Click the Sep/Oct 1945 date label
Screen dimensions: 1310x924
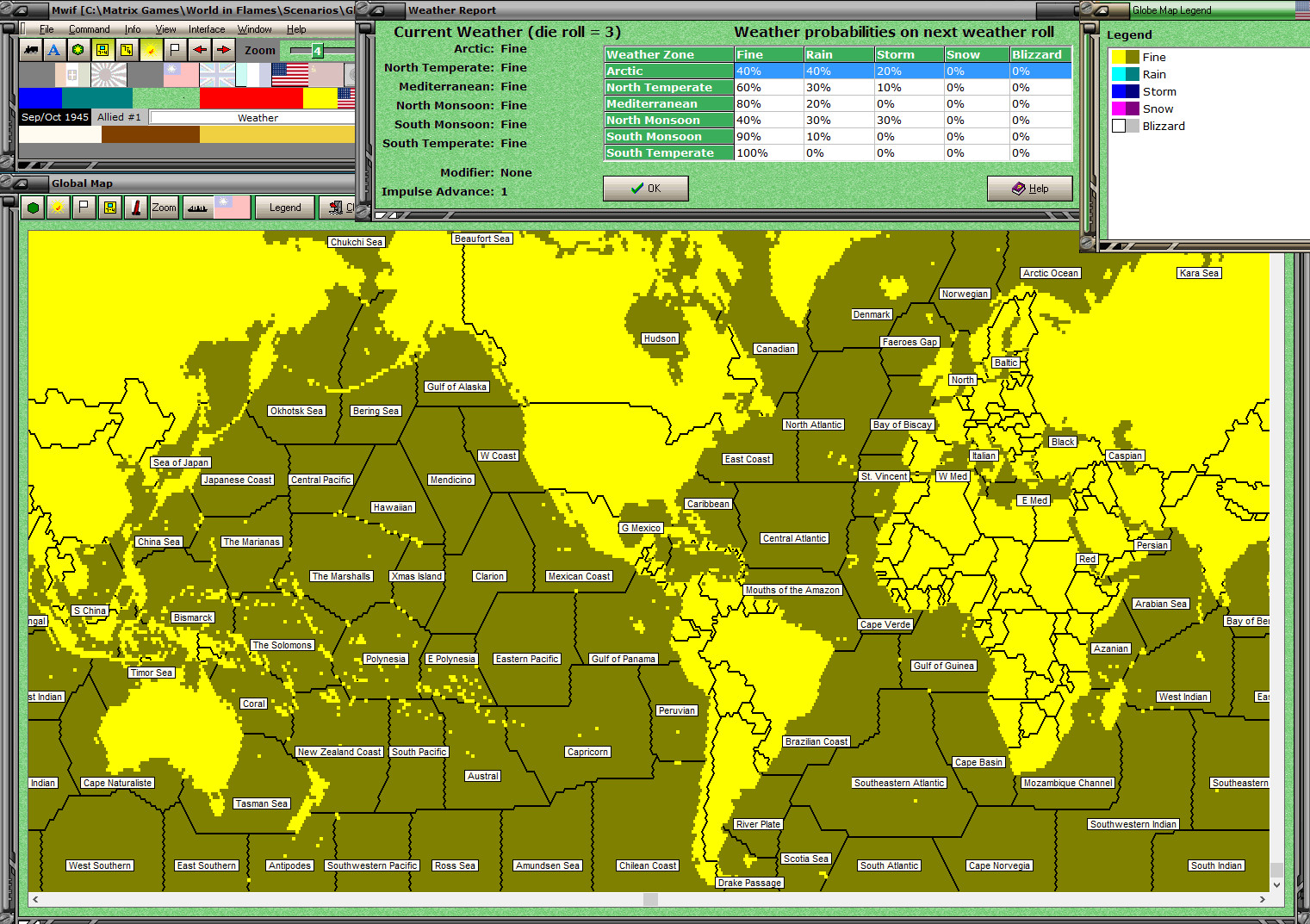[x=55, y=117]
